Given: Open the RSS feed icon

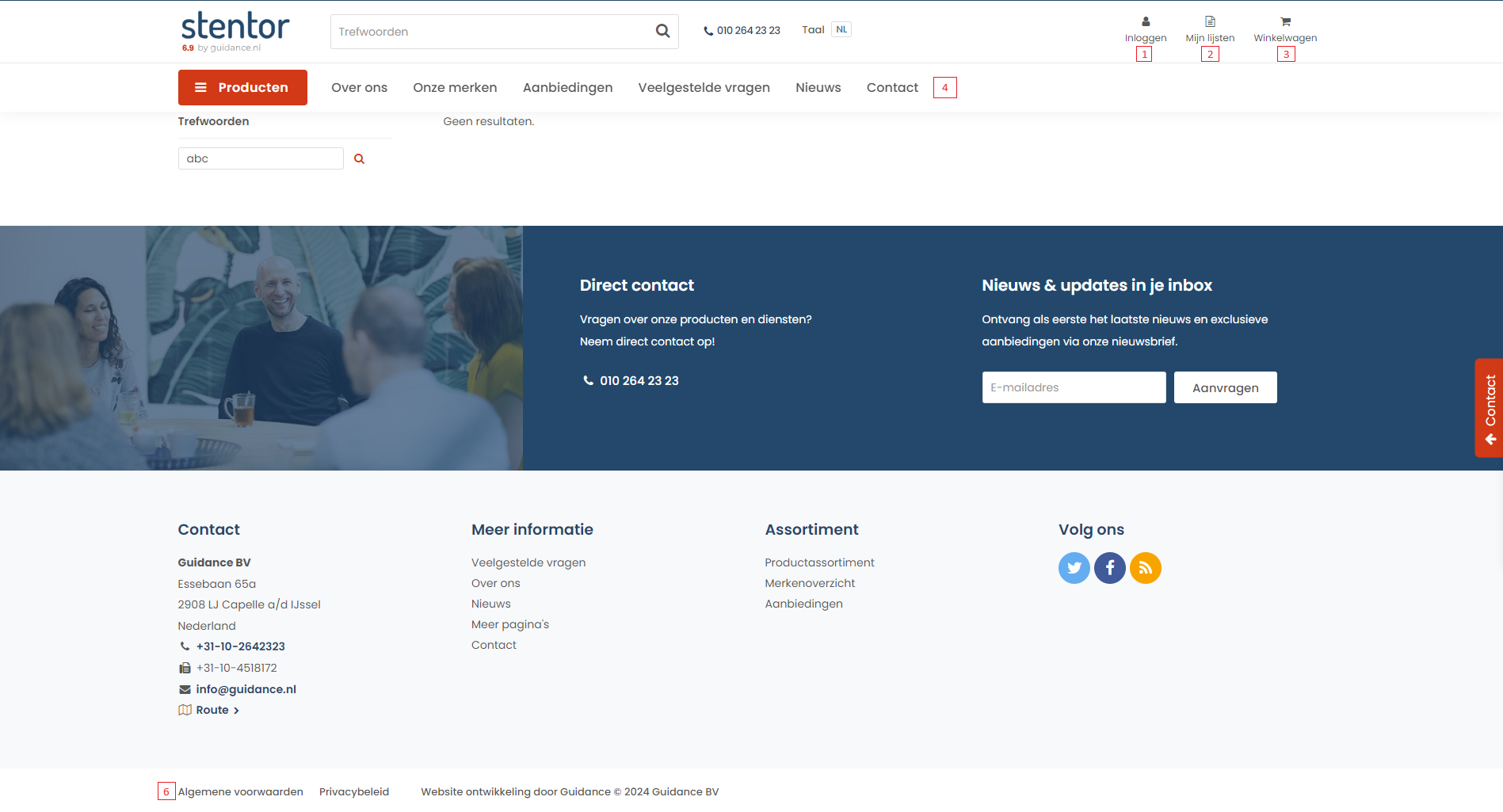Looking at the screenshot, I should click(1146, 568).
